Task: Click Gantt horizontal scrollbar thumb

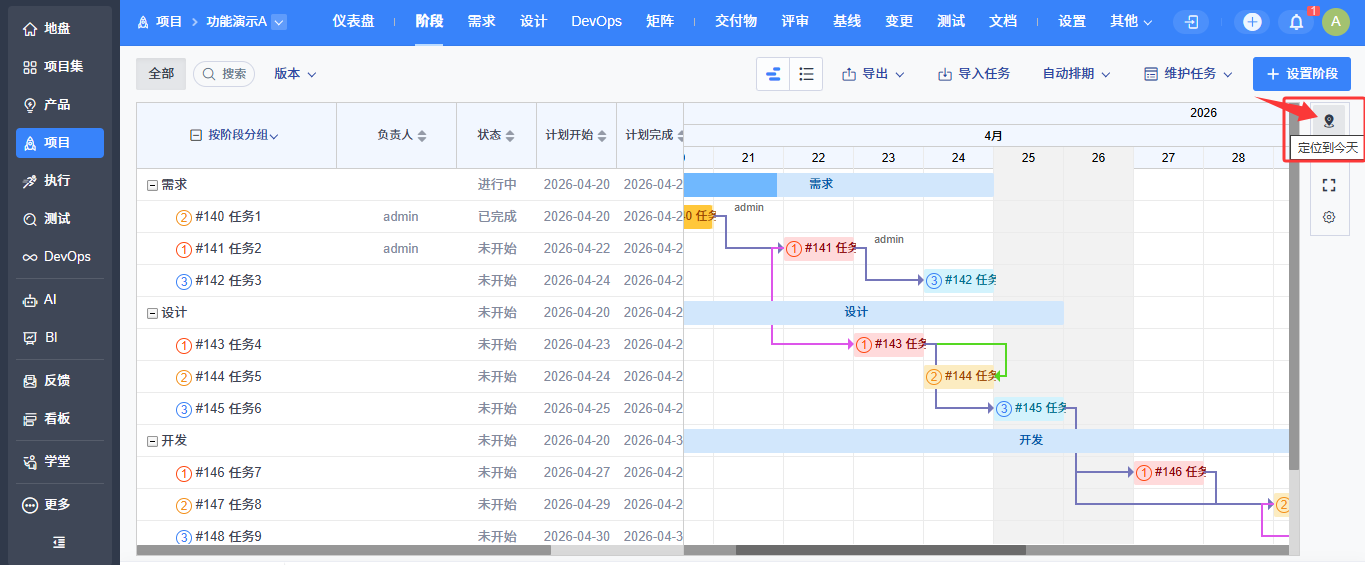Action: pyautogui.click(x=881, y=550)
